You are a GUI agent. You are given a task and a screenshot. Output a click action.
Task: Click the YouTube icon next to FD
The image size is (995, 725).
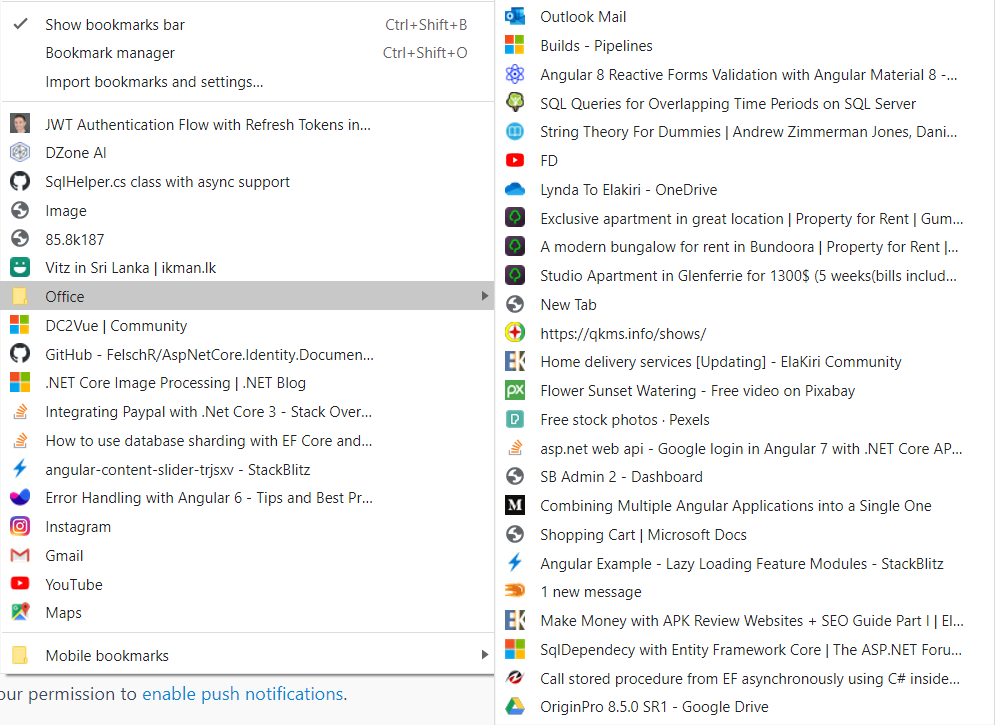(x=515, y=160)
